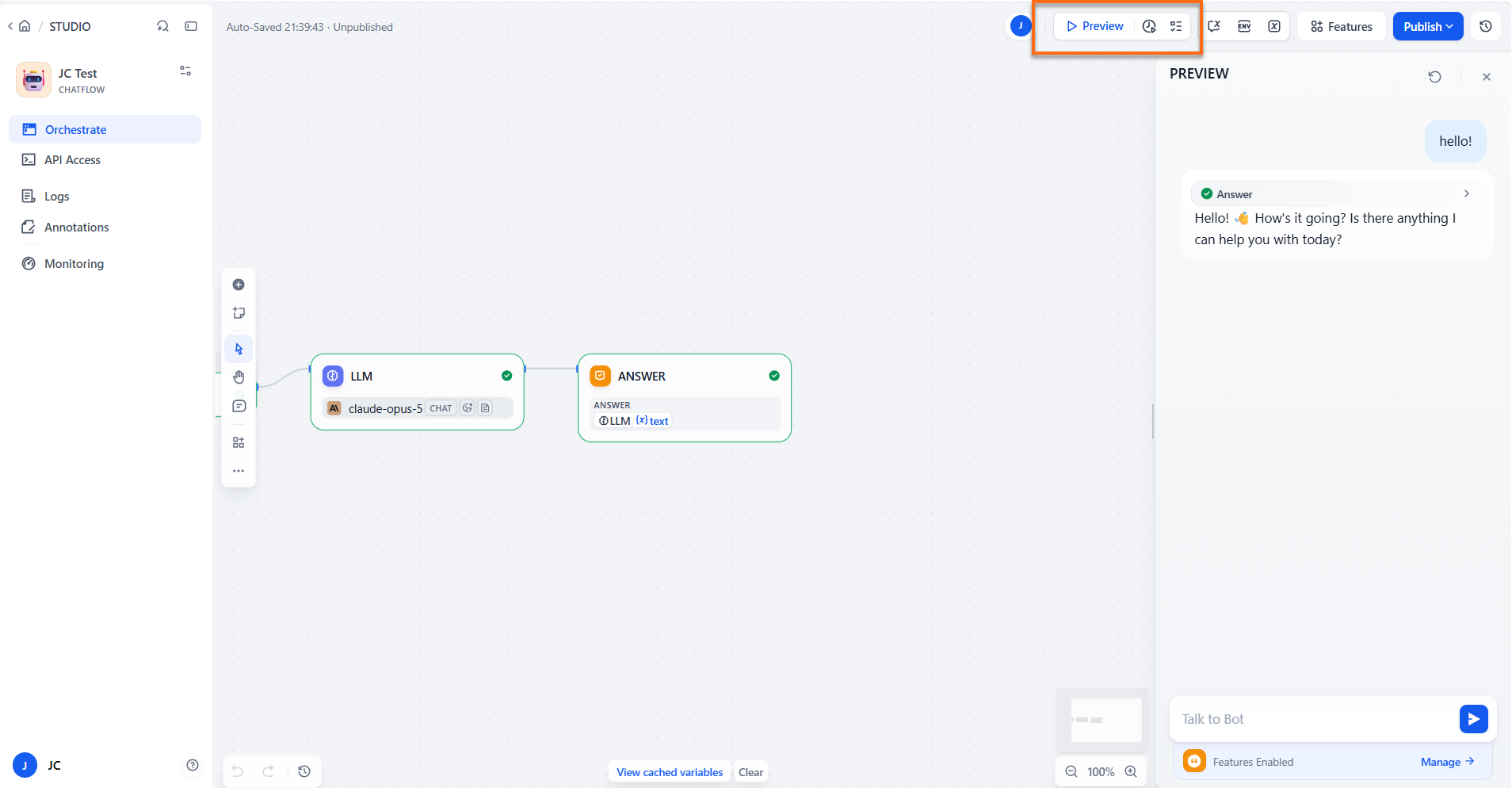This screenshot has width=1512, height=788.
Task: Open the Features panel button
Action: coord(1342,26)
